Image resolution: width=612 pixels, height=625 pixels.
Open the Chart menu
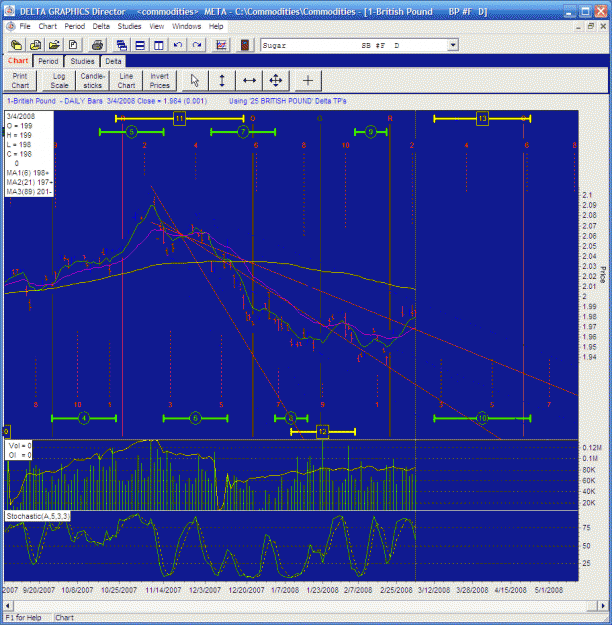click(48, 26)
